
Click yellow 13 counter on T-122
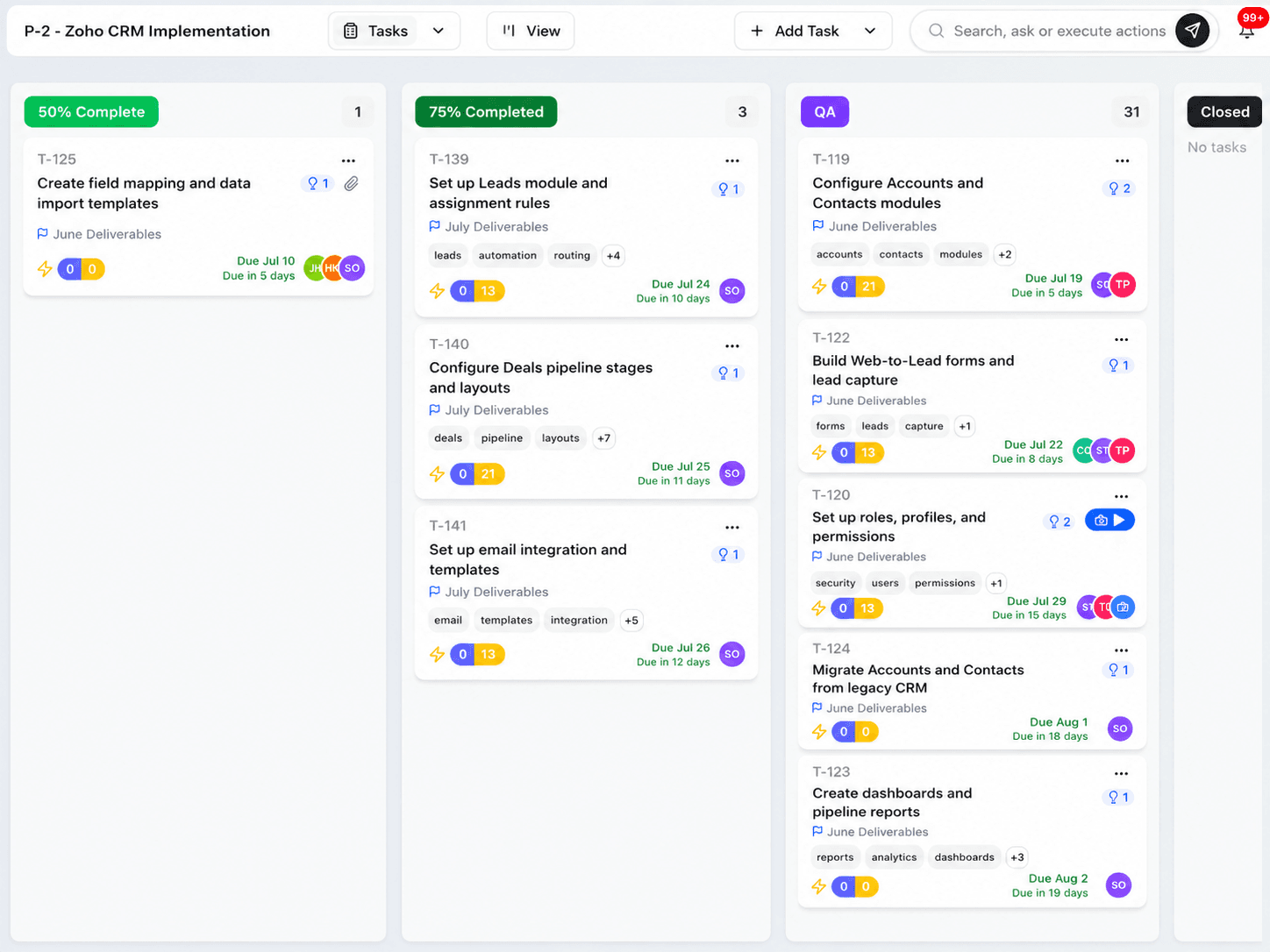click(x=868, y=452)
